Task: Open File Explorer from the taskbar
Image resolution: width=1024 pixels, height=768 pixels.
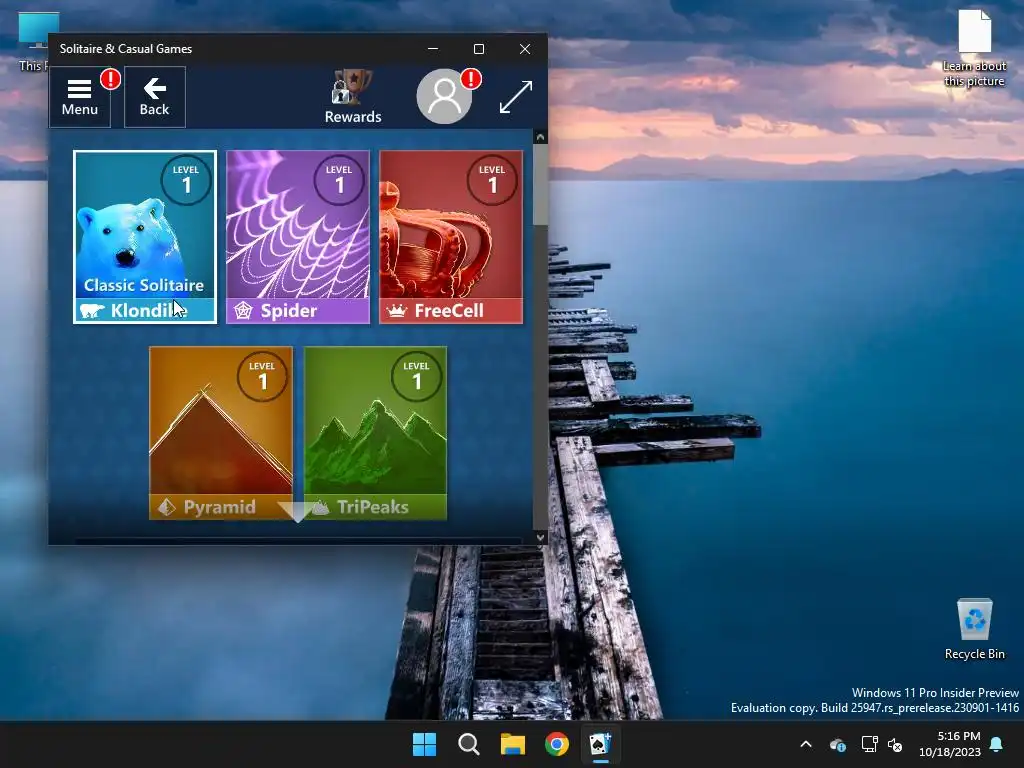Action: tap(513, 744)
